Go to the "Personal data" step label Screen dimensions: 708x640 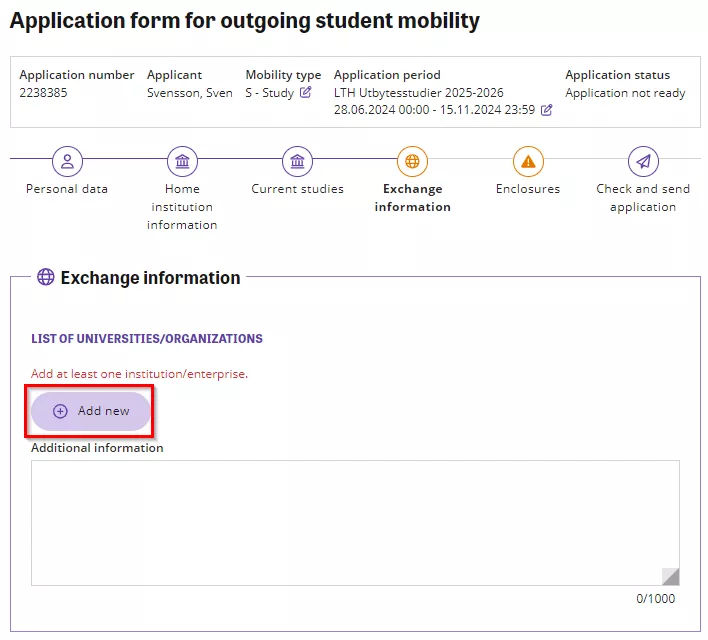(x=67, y=189)
